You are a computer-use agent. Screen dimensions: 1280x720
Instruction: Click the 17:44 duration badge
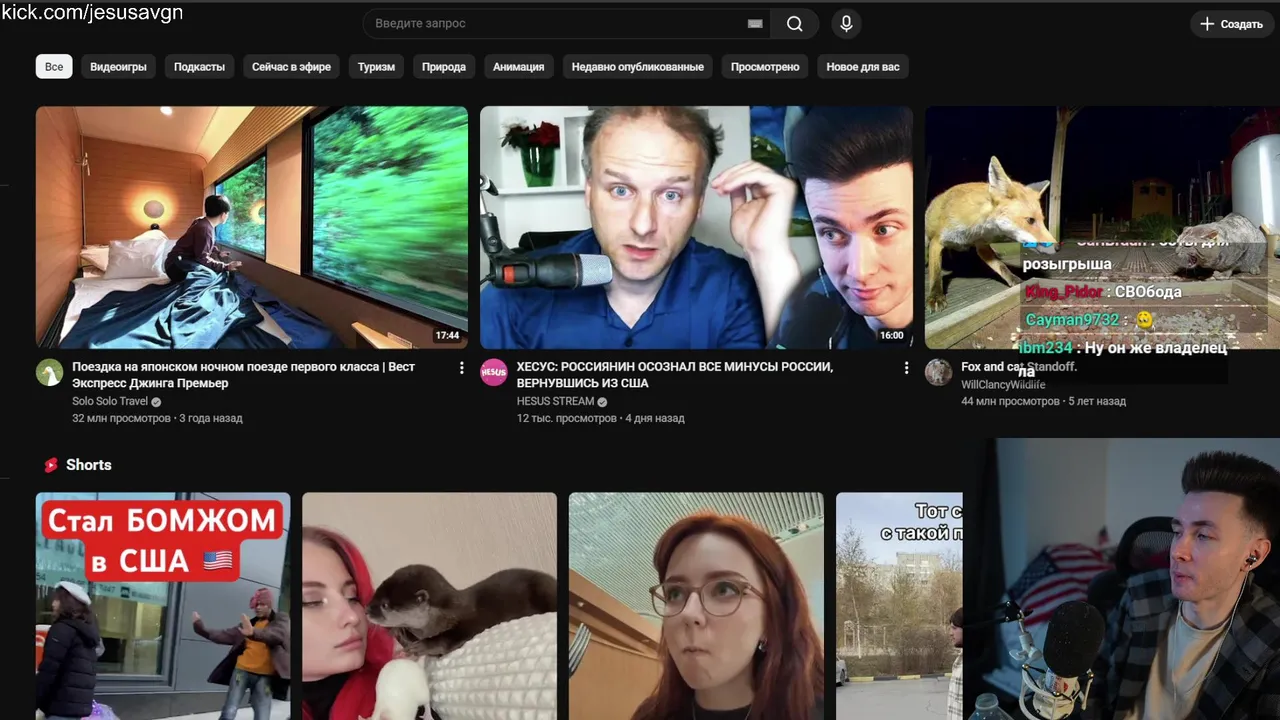coord(447,336)
